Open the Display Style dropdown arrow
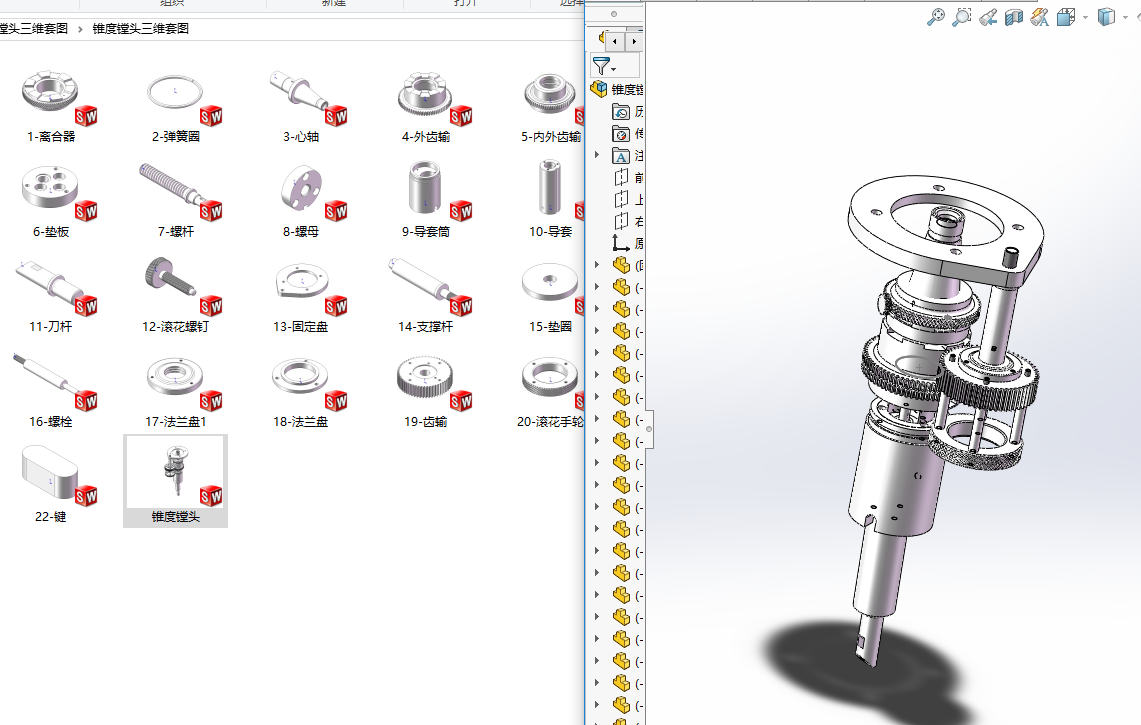Screen dimensions: 1141x725 point(1124,17)
